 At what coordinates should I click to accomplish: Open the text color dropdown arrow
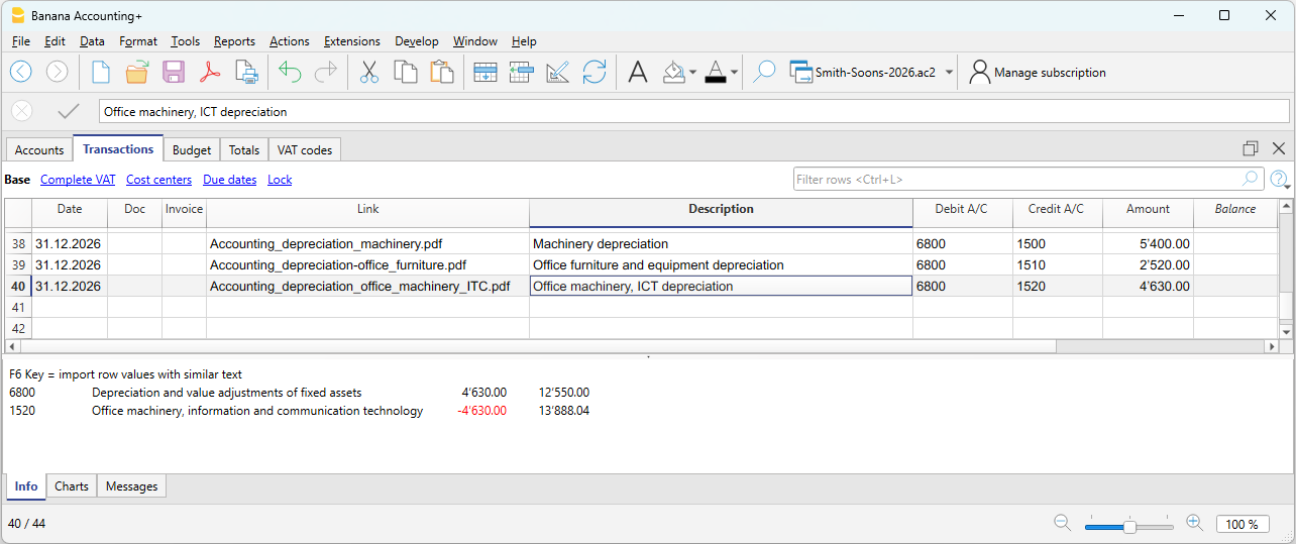tap(735, 72)
